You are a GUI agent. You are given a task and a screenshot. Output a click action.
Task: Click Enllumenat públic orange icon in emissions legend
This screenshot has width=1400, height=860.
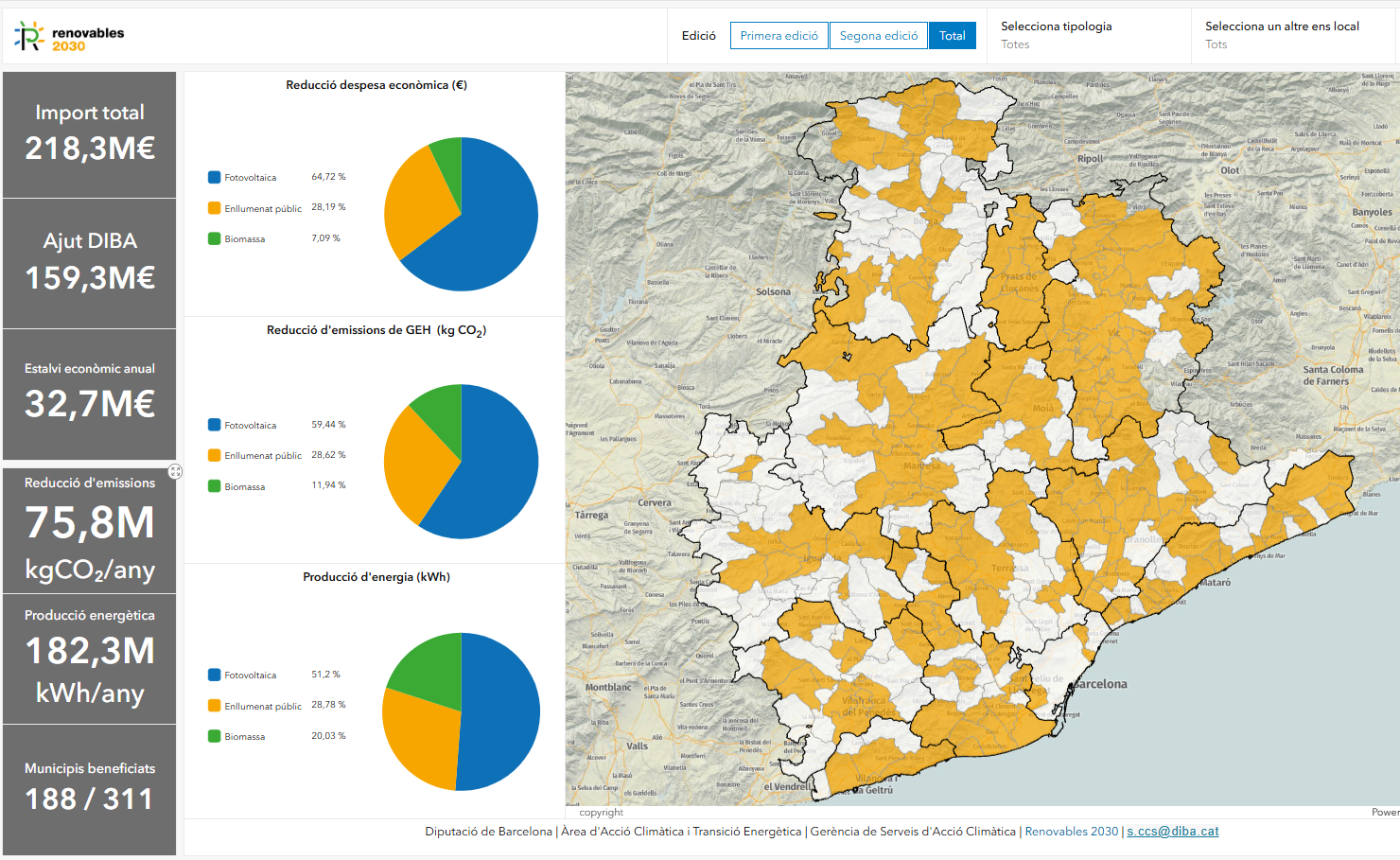pos(215,456)
